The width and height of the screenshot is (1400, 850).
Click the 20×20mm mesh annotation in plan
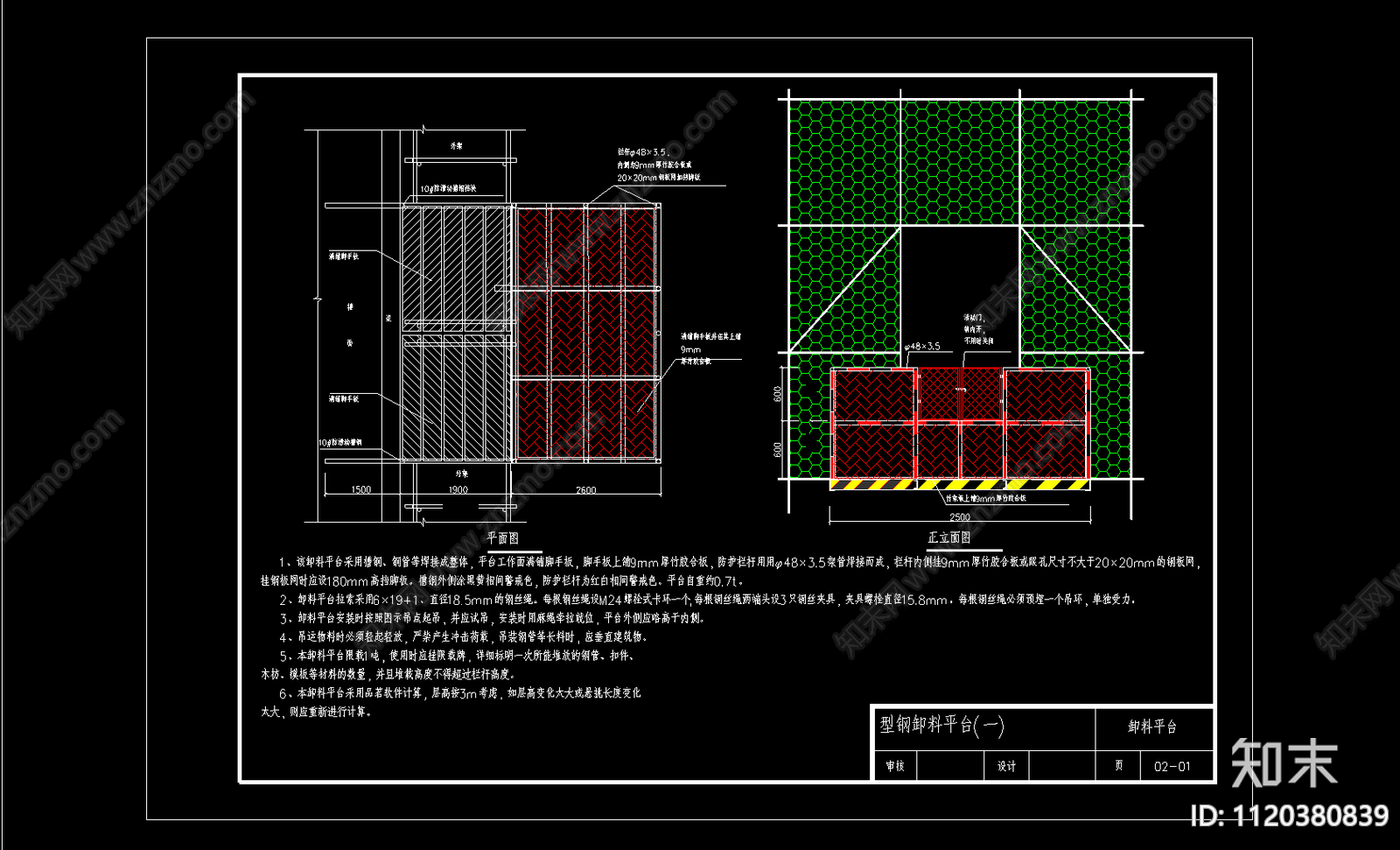click(x=658, y=178)
